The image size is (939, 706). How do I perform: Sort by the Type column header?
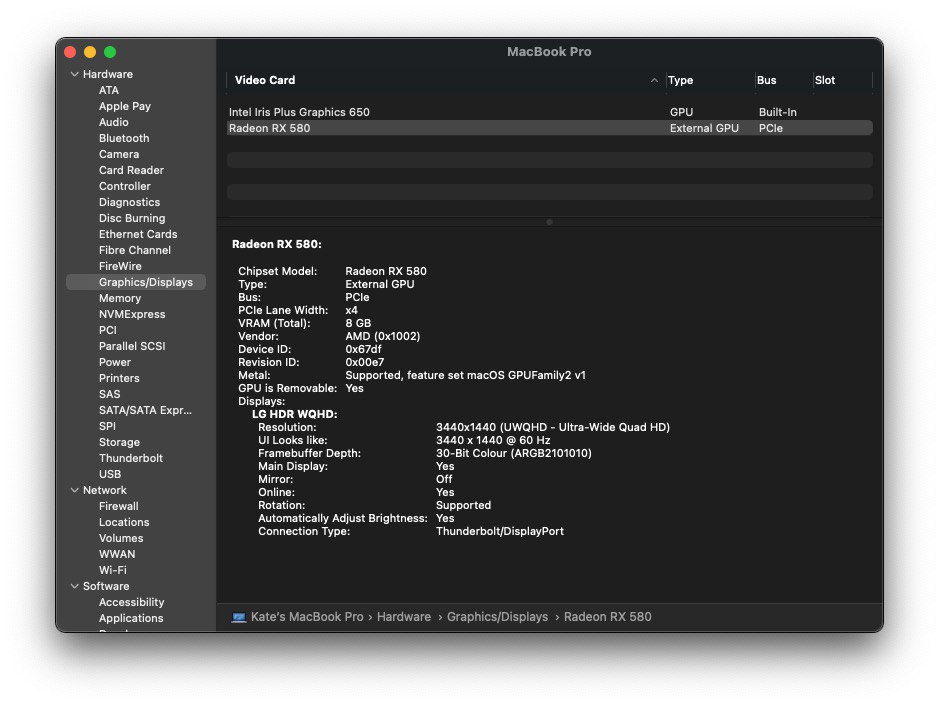click(680, 80)
